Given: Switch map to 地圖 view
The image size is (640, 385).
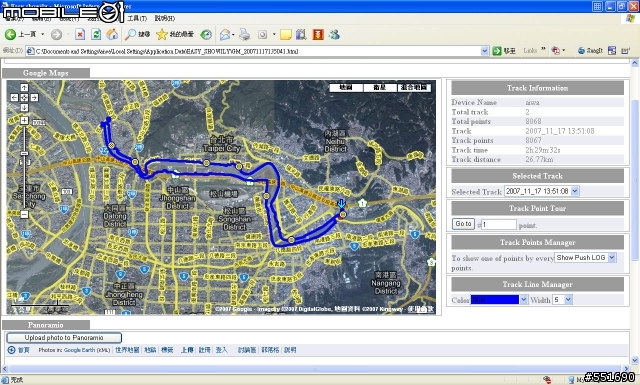Looking at the screenshot, I should click(x=346, y=87).
